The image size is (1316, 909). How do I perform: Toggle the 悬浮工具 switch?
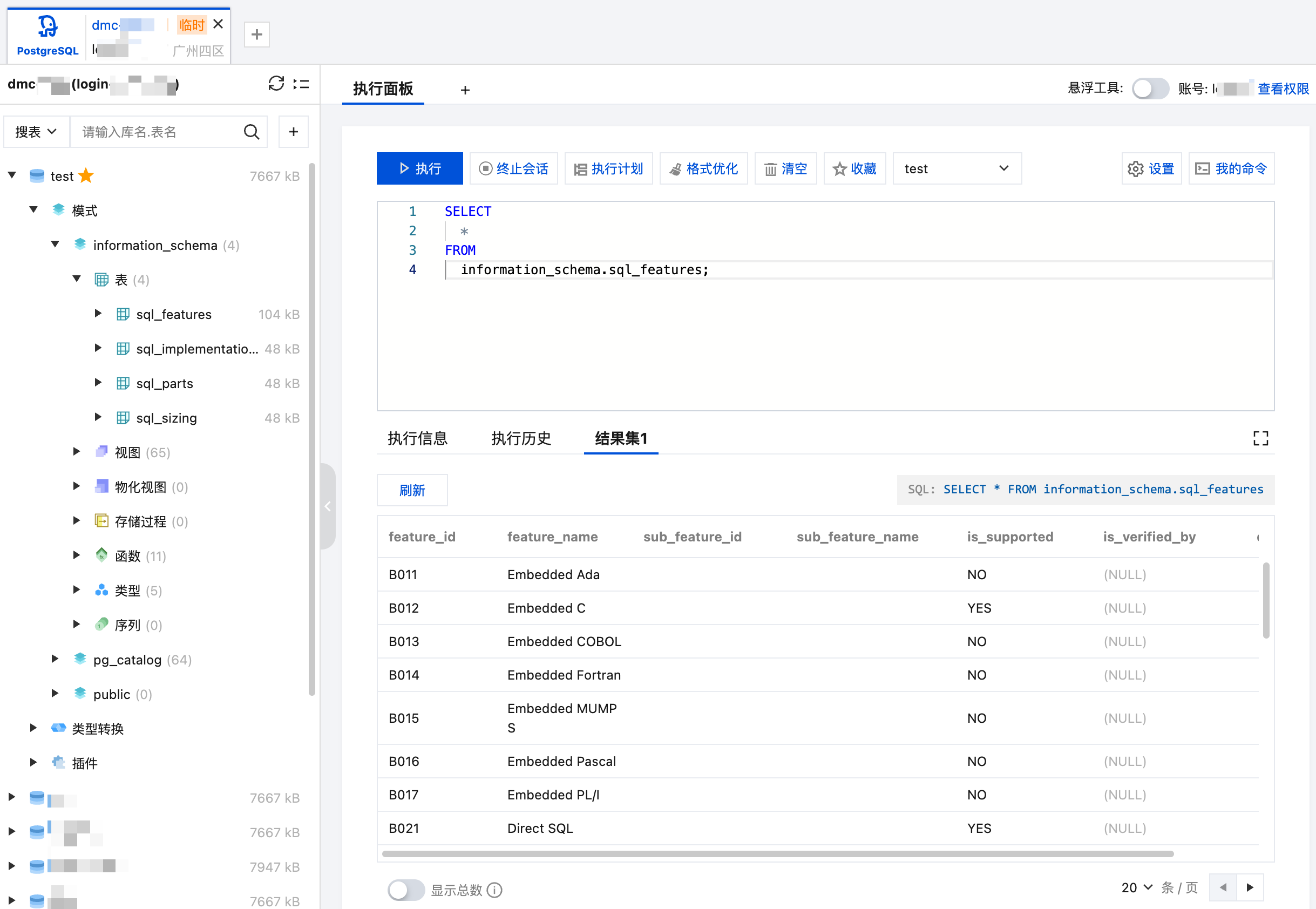[x=1150, y=89]
